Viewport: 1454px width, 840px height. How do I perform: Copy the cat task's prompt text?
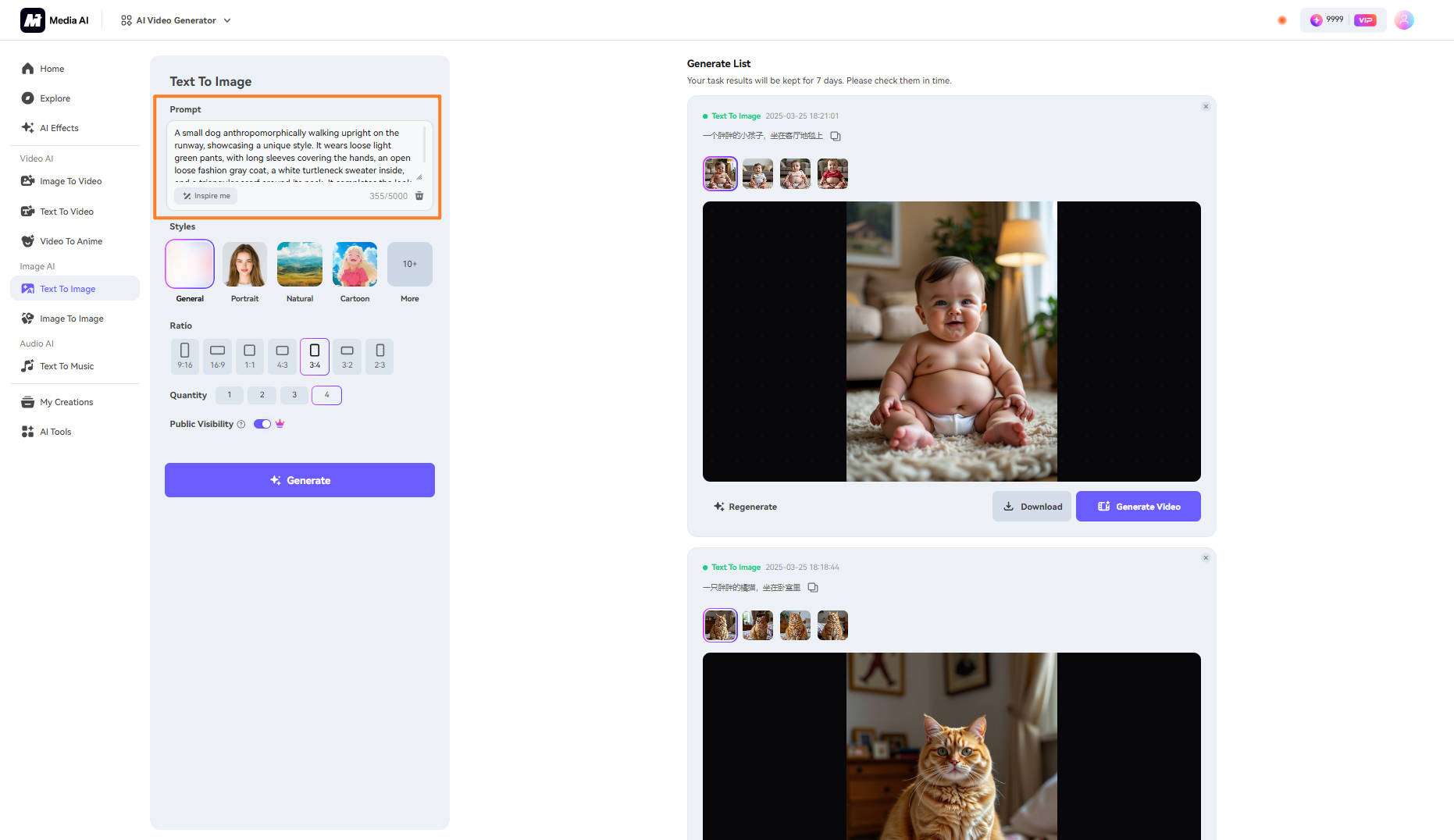tap(813, 588)
